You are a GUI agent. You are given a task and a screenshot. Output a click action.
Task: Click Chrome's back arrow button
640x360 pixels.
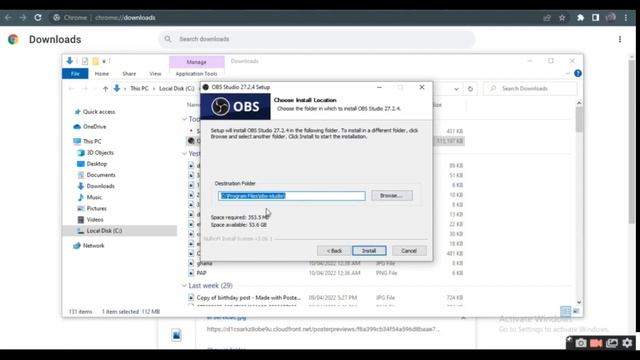click(x=8, y=18)
